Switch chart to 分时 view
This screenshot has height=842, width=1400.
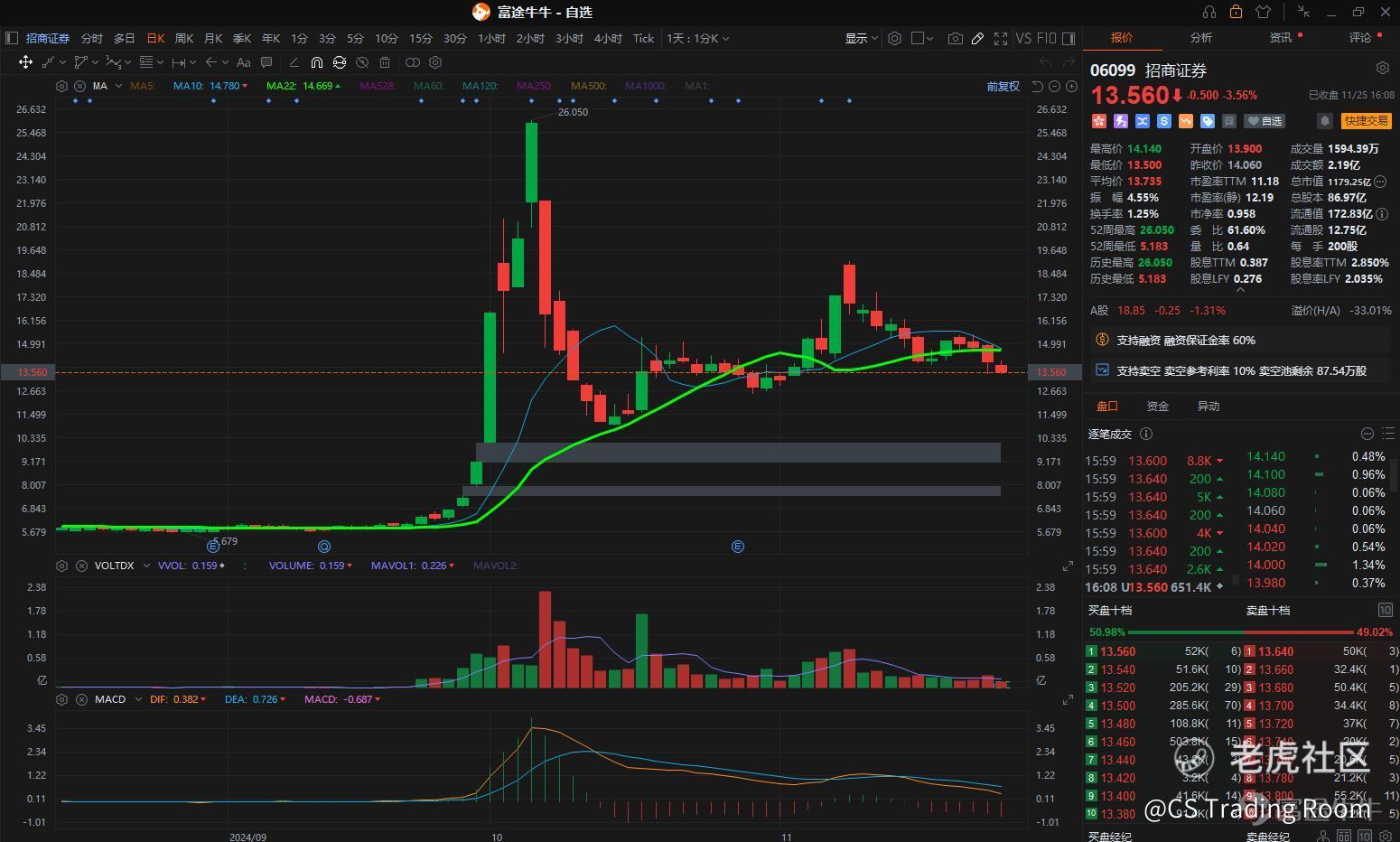click(92, 38)
